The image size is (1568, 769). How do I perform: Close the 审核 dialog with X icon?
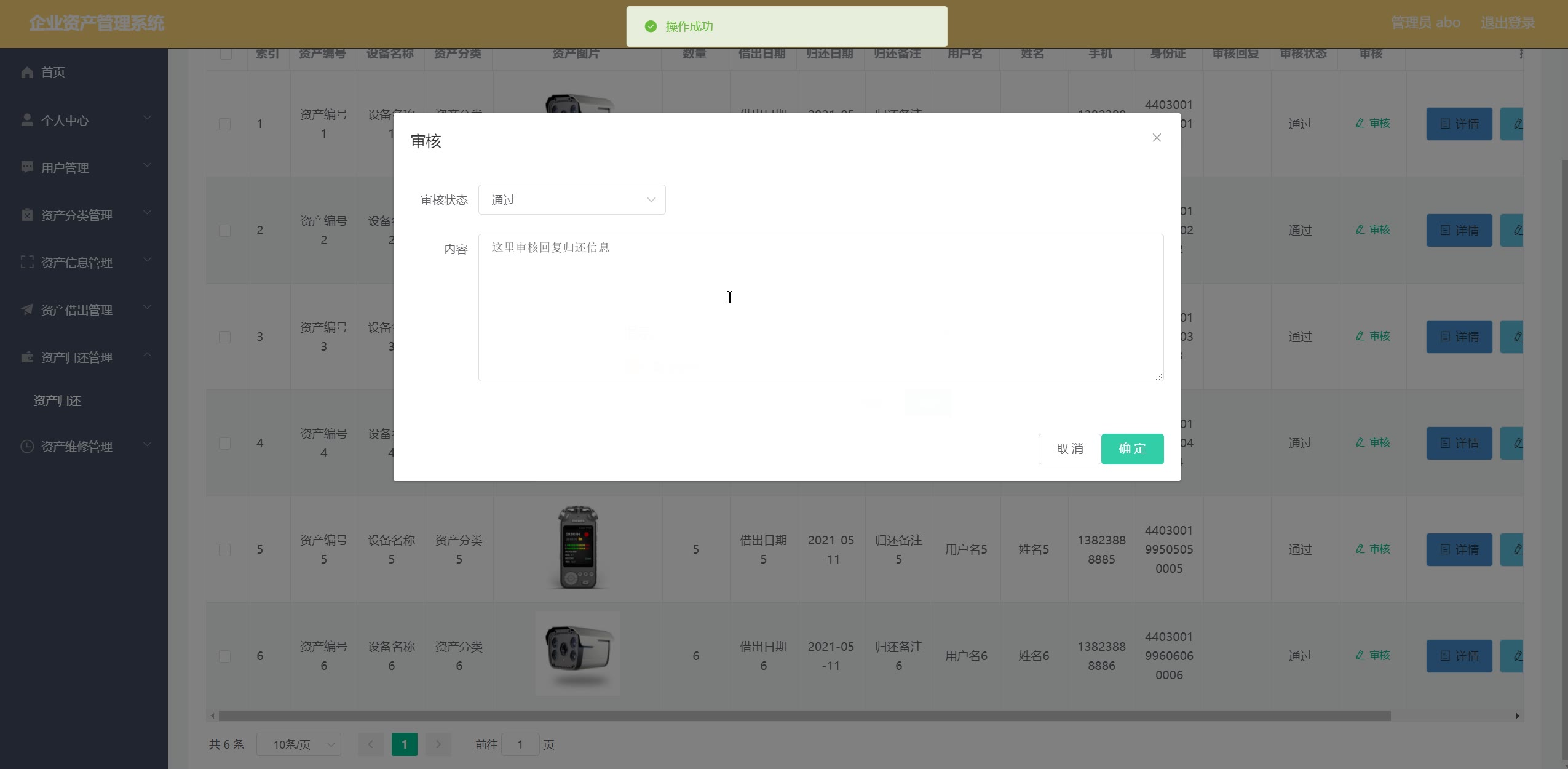click(1156, 138)
